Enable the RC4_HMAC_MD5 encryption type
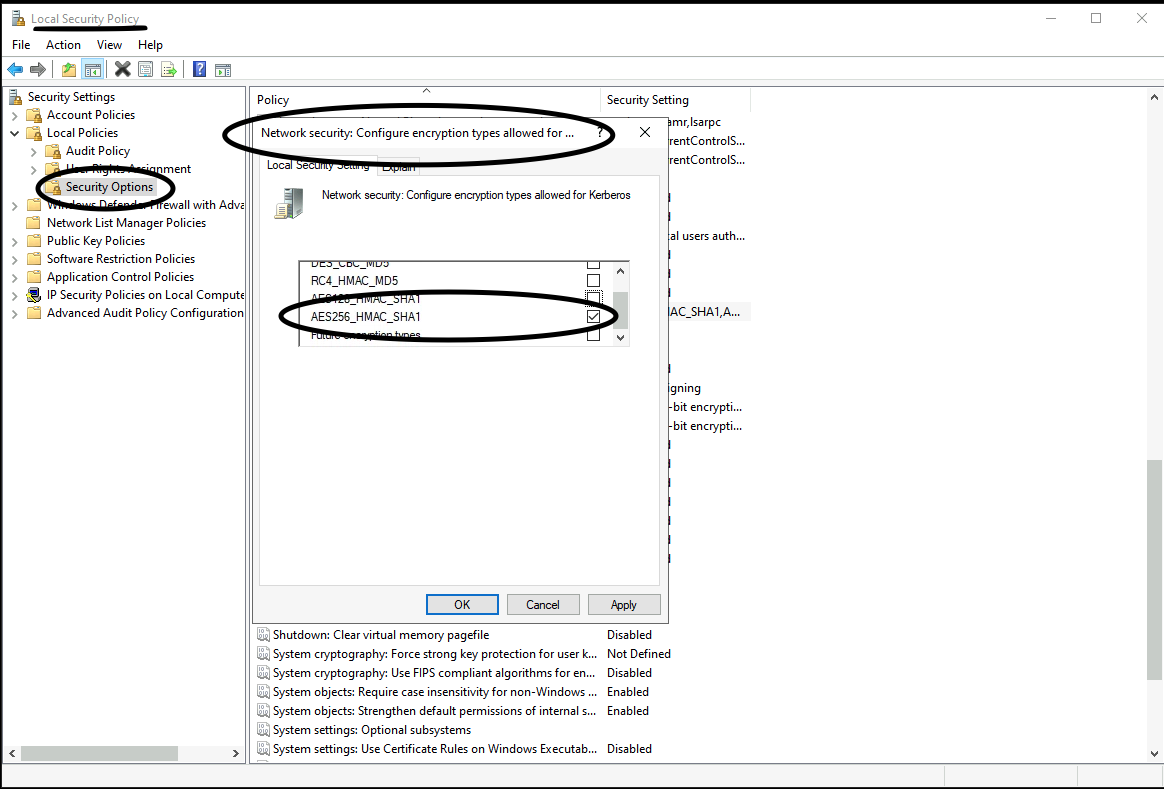This screenshot has width=1164, height=789. (594, 280)
